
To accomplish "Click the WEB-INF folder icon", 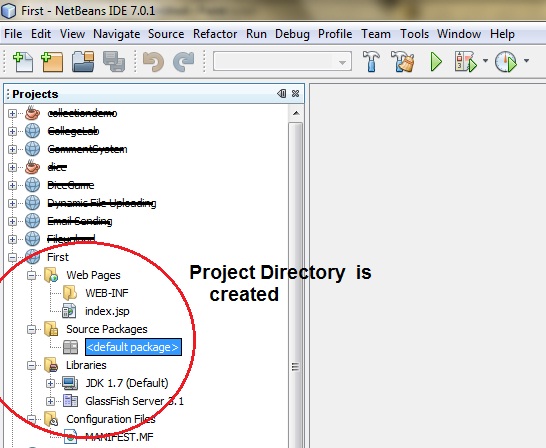I will [70, 293].
